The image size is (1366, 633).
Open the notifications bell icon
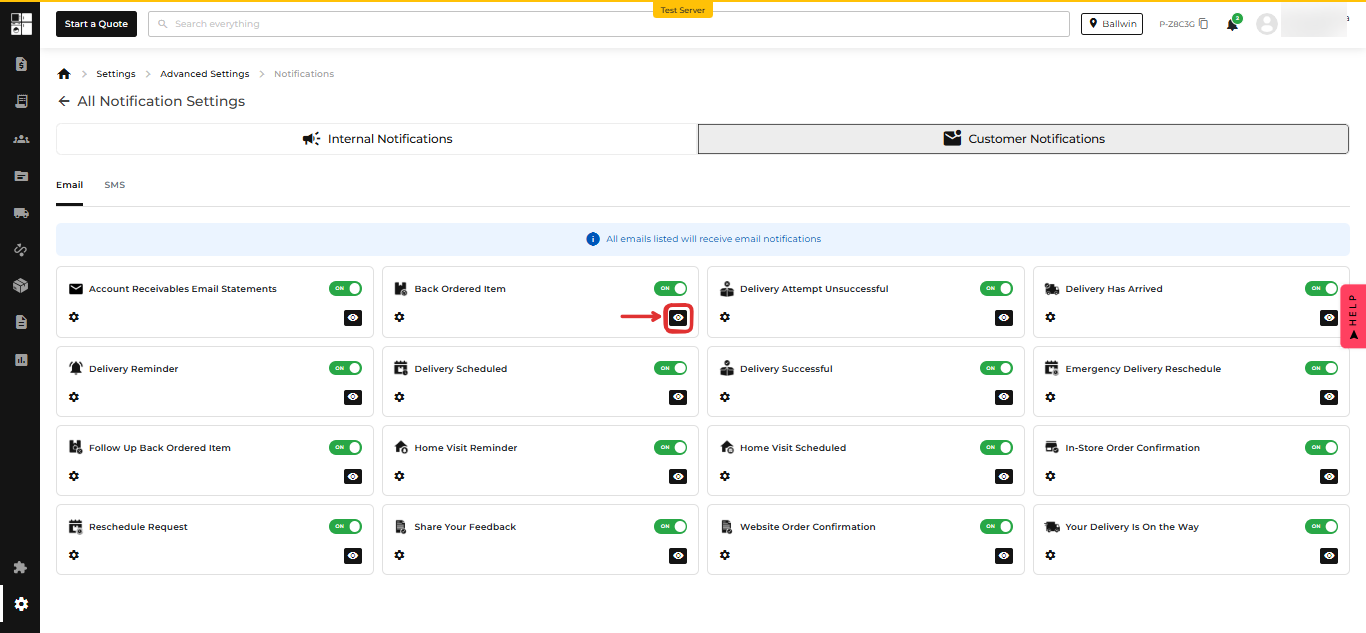point(1232,24)
